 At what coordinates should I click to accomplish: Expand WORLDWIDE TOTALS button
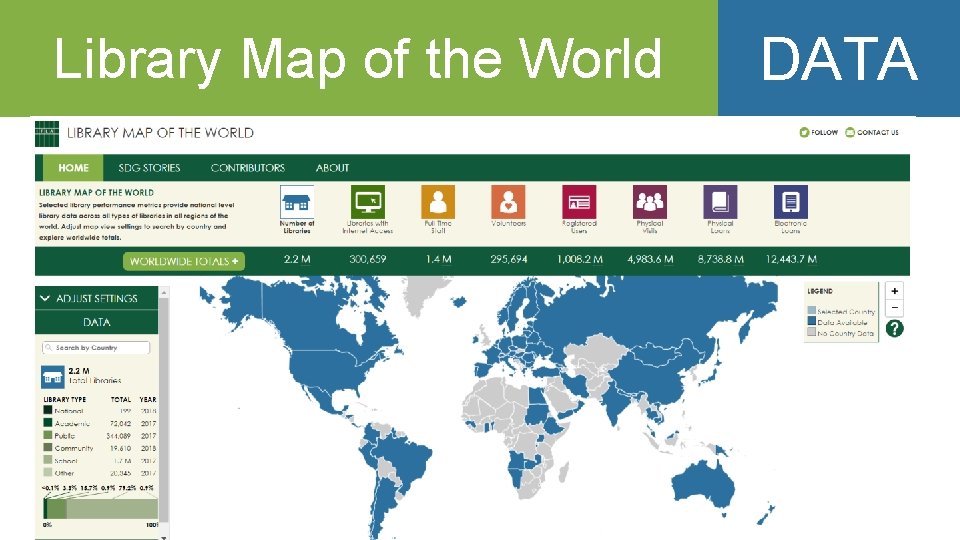184,261
